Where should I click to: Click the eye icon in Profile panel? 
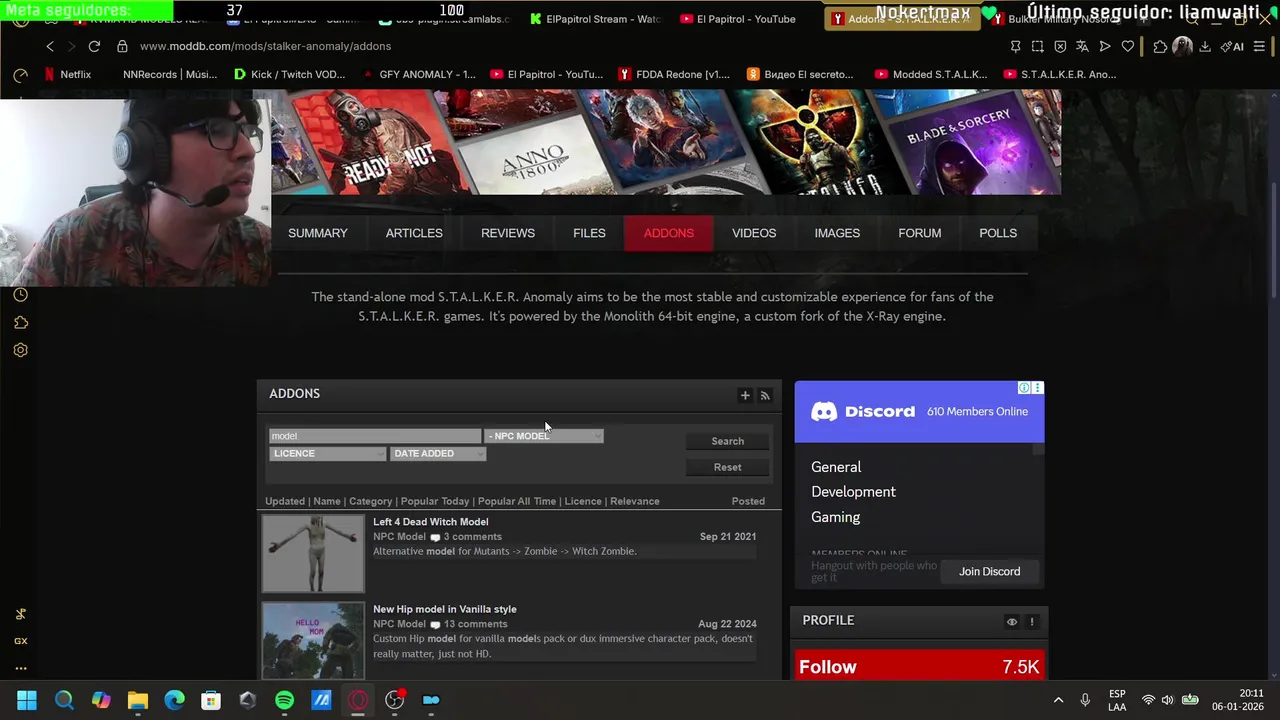1012,622
